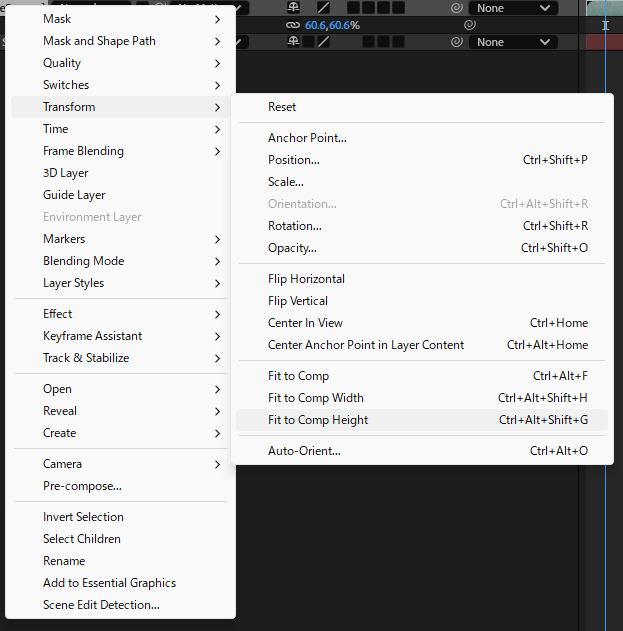Expand the Markers submenu arrow

coord(217,239)
